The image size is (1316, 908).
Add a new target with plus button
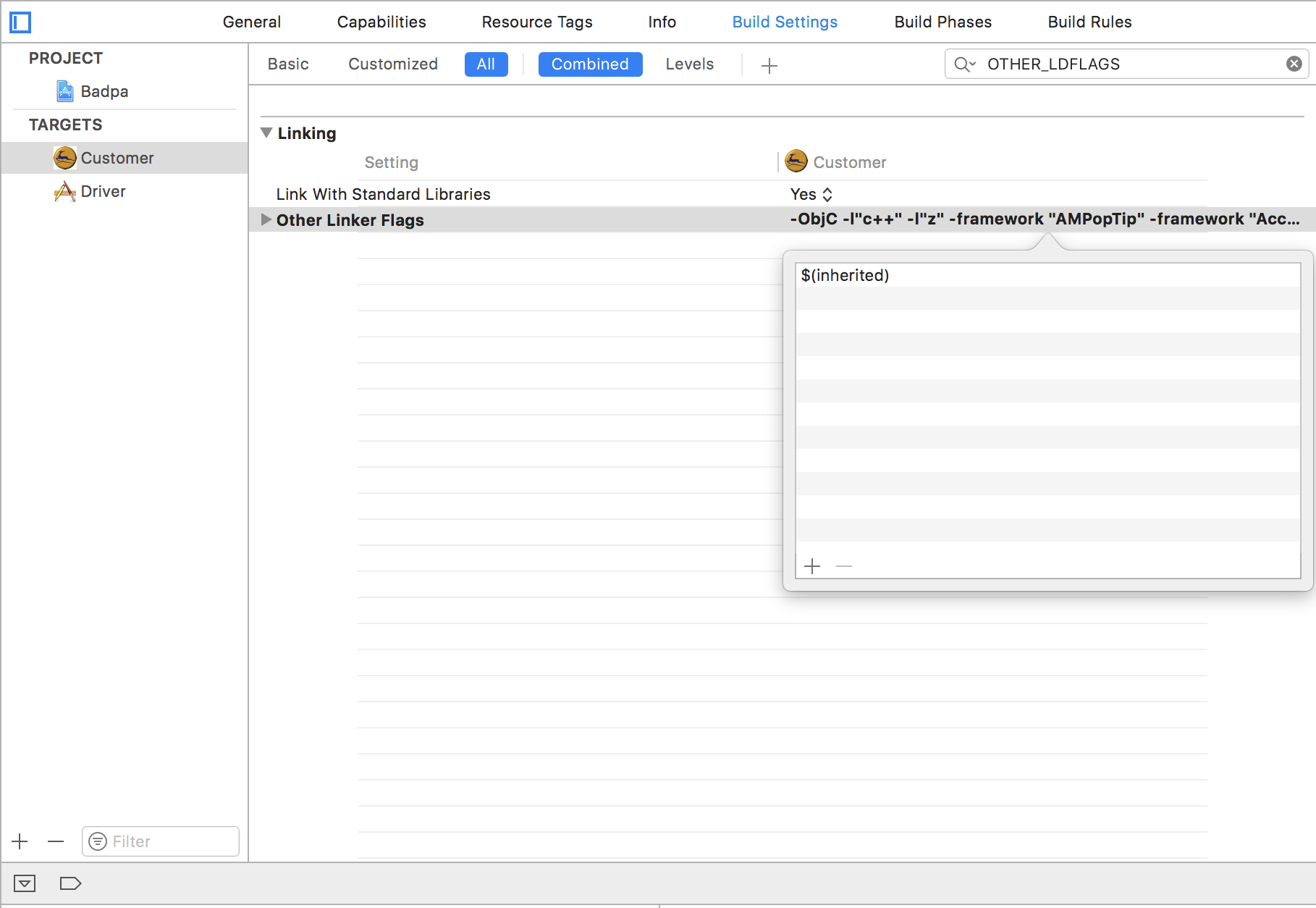[20, 841]
